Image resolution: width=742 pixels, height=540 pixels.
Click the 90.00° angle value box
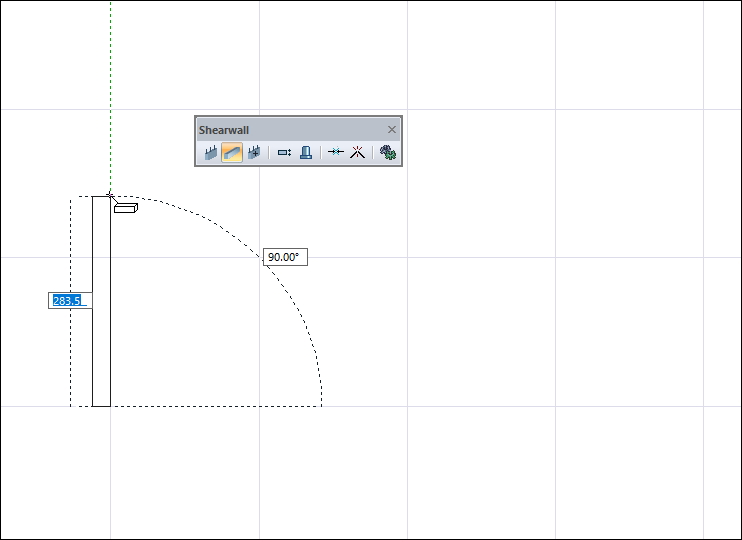284,257
